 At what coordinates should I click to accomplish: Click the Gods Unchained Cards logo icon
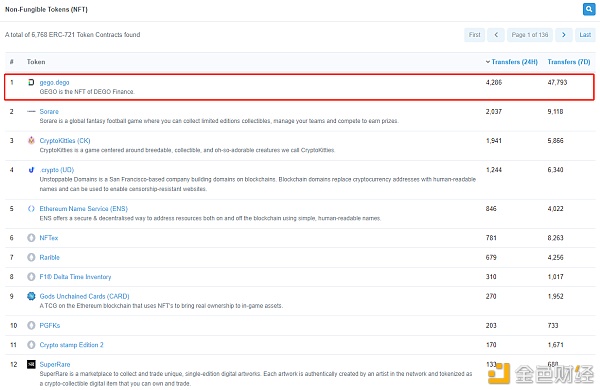[31, 296]
